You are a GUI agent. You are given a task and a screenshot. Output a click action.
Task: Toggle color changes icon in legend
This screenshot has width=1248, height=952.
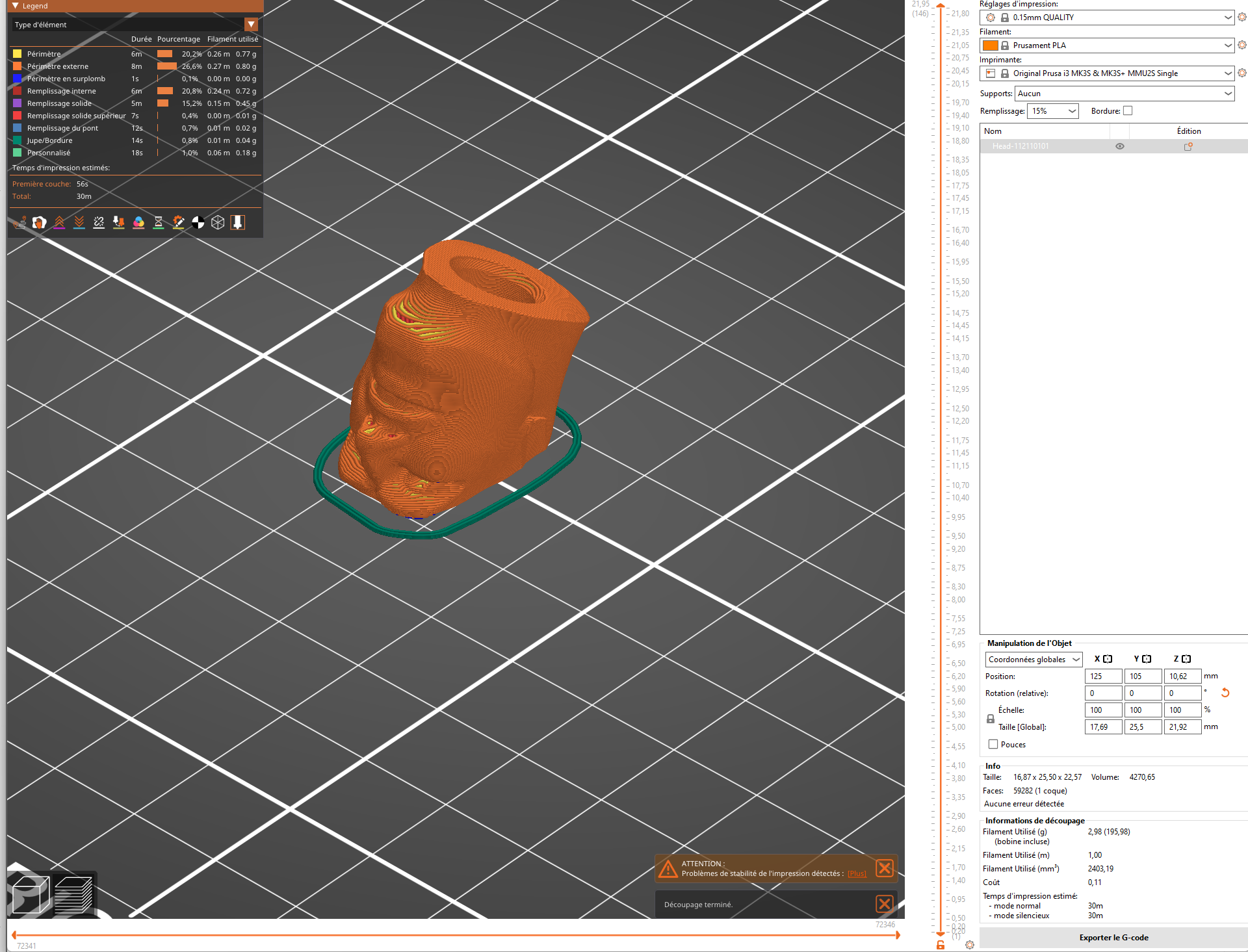pyautogui.click(x=138, y=223)
